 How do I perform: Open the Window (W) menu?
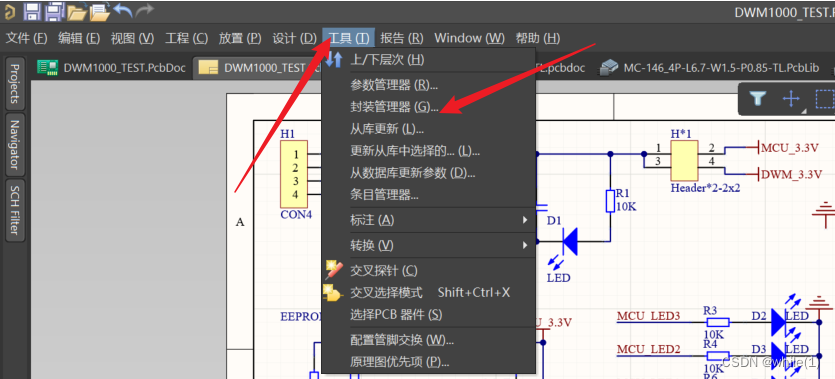click(x=470, y=38)
